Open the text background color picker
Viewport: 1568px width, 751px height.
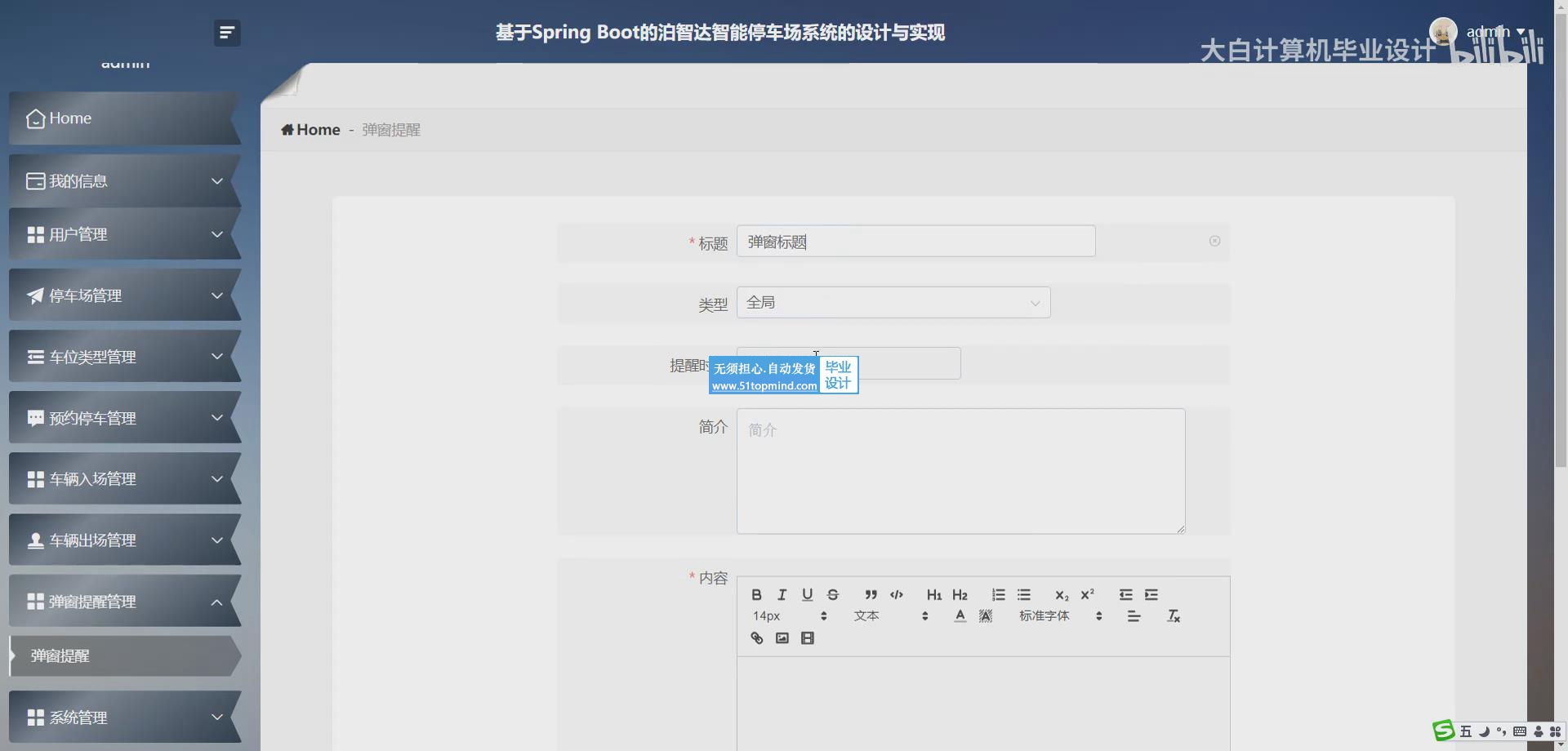tap(986, 616)
